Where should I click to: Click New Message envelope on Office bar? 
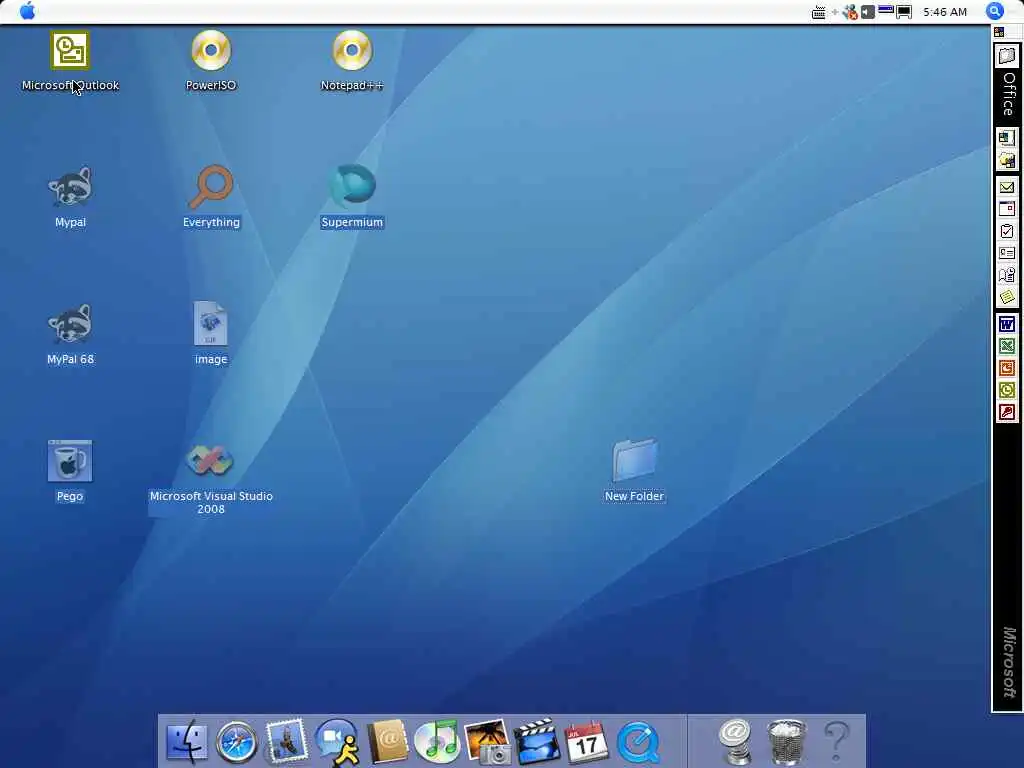(1006, 187)
